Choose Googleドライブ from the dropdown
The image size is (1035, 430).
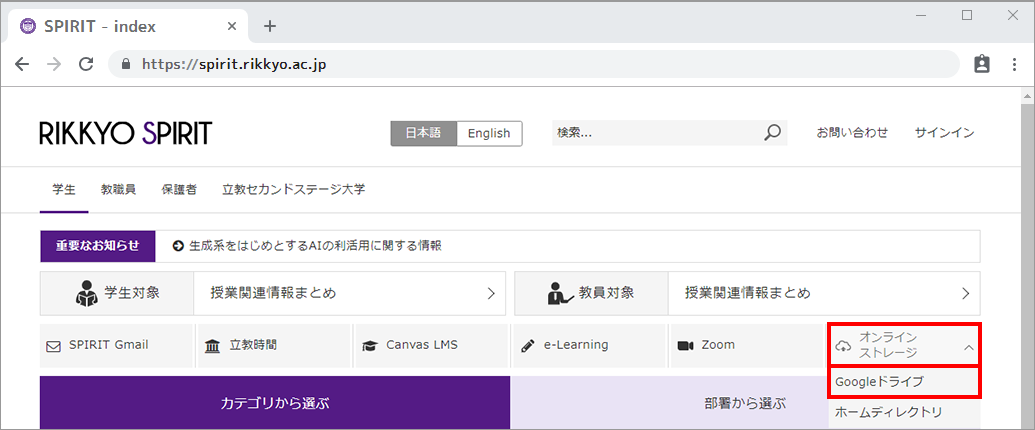904,382
